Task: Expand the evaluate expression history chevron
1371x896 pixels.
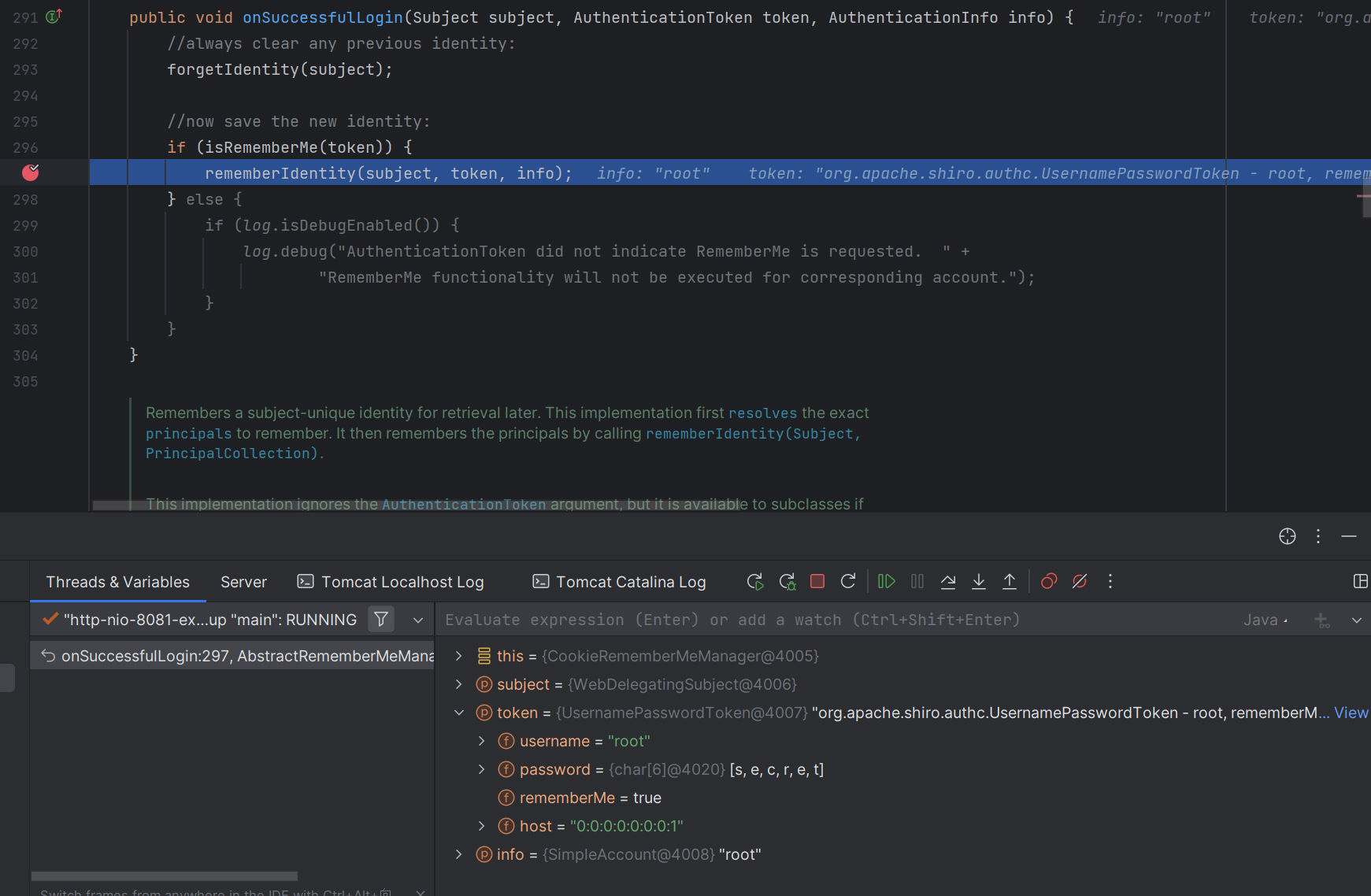Action: tap(1357, 620)
